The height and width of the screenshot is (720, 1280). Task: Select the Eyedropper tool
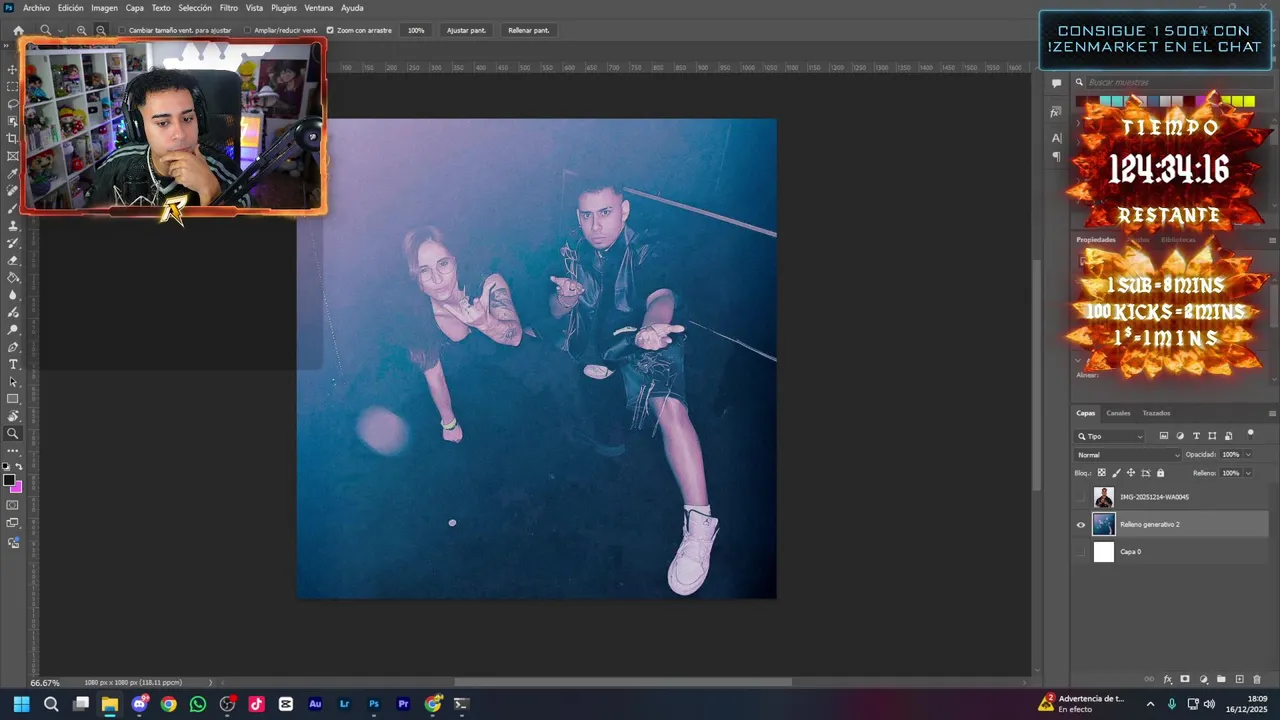13,174
